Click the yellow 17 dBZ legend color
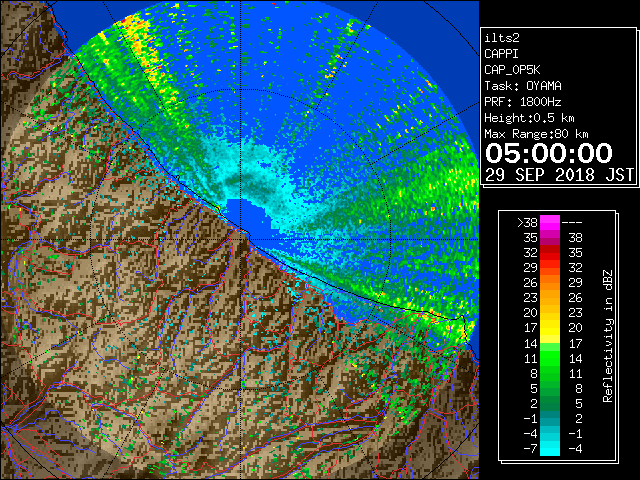Screen dimensions: 640x480 (550, 328)
